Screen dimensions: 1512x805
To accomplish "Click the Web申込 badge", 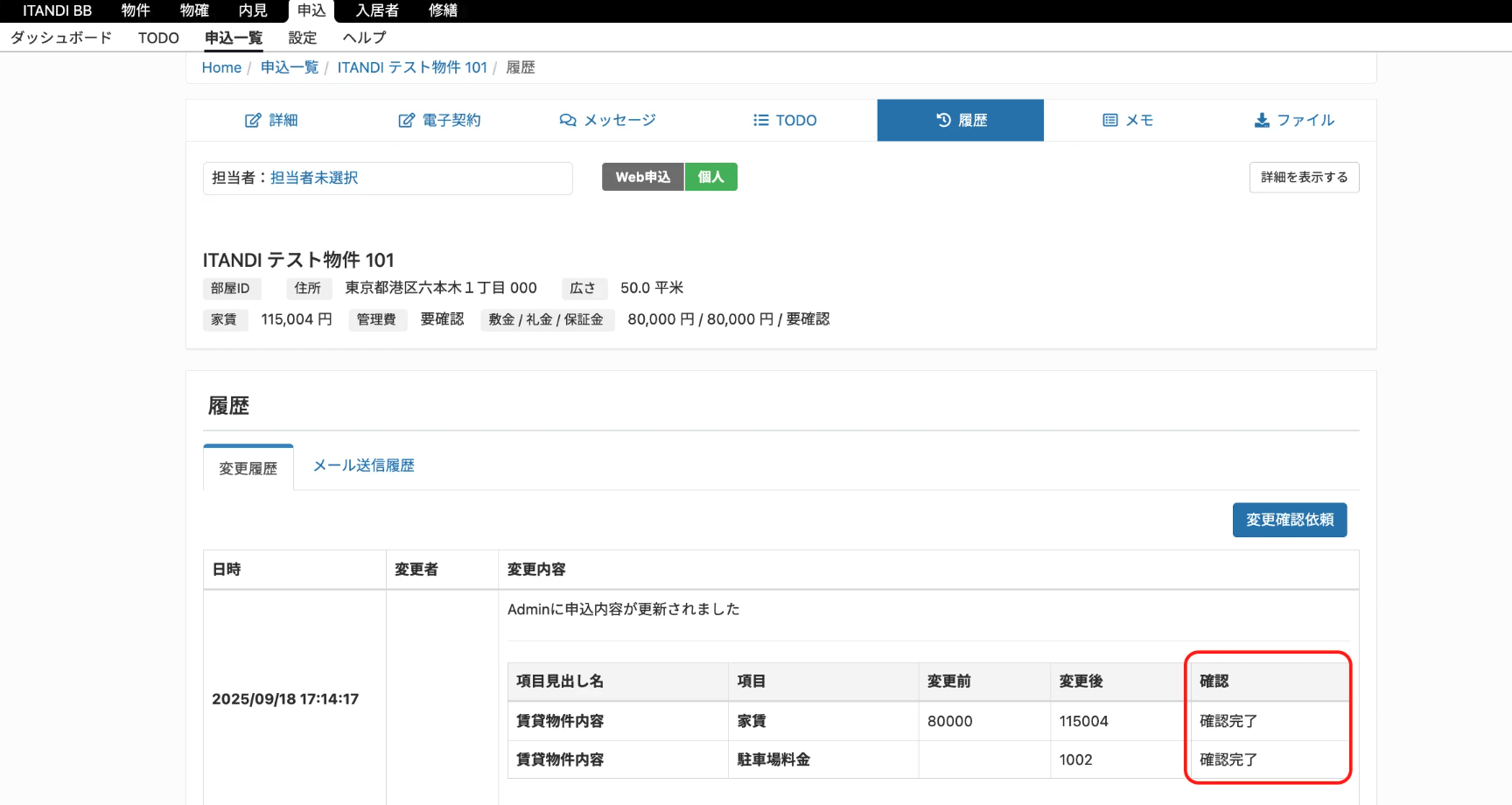I will 643,177.
